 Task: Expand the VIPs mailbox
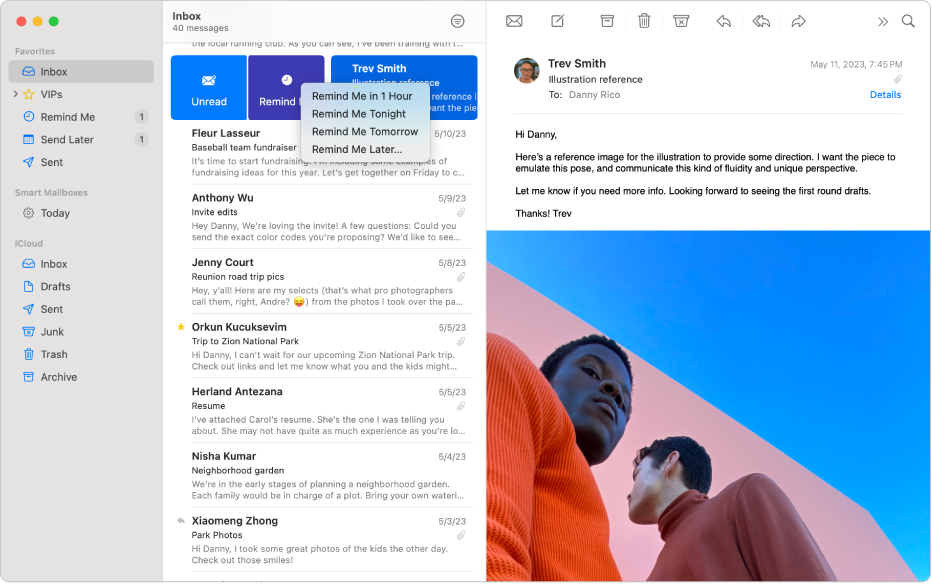[x=17, y=94]
